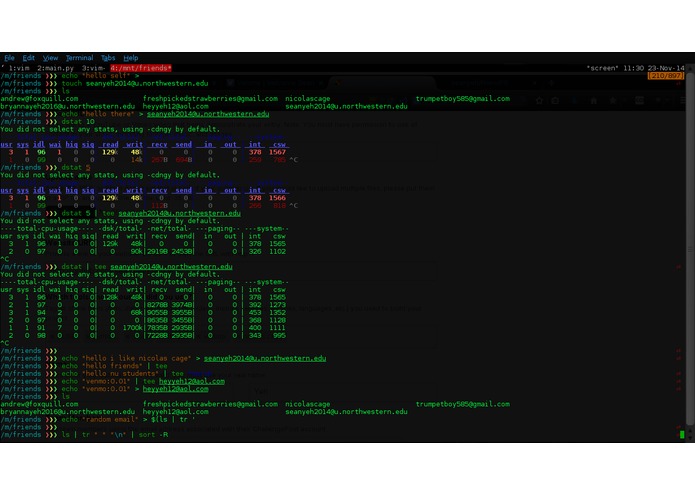
Task: Click the csw value 1102
Action: click(277, 252)
